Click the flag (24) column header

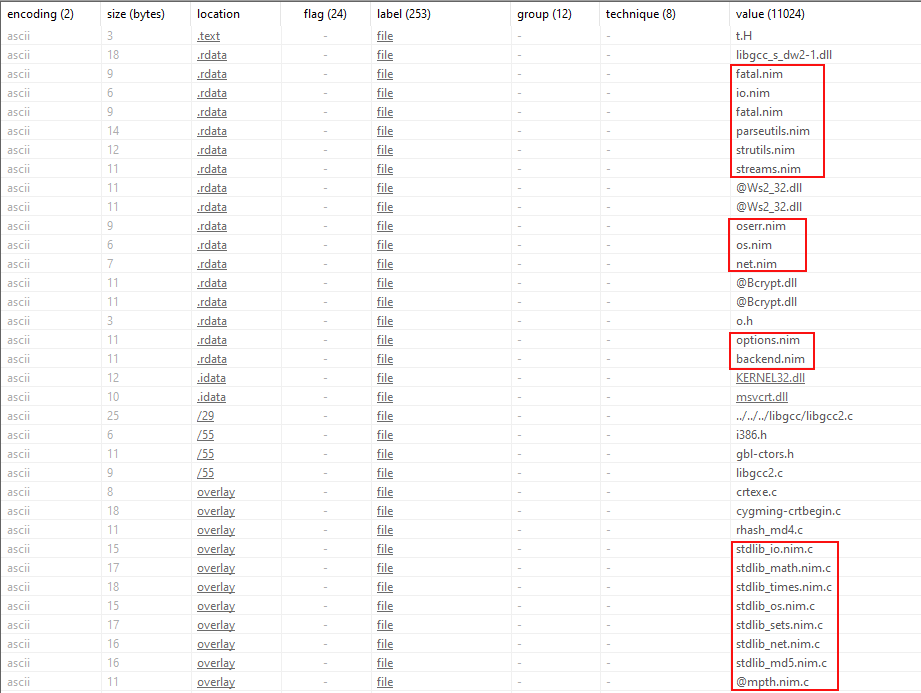pos(325,14)
